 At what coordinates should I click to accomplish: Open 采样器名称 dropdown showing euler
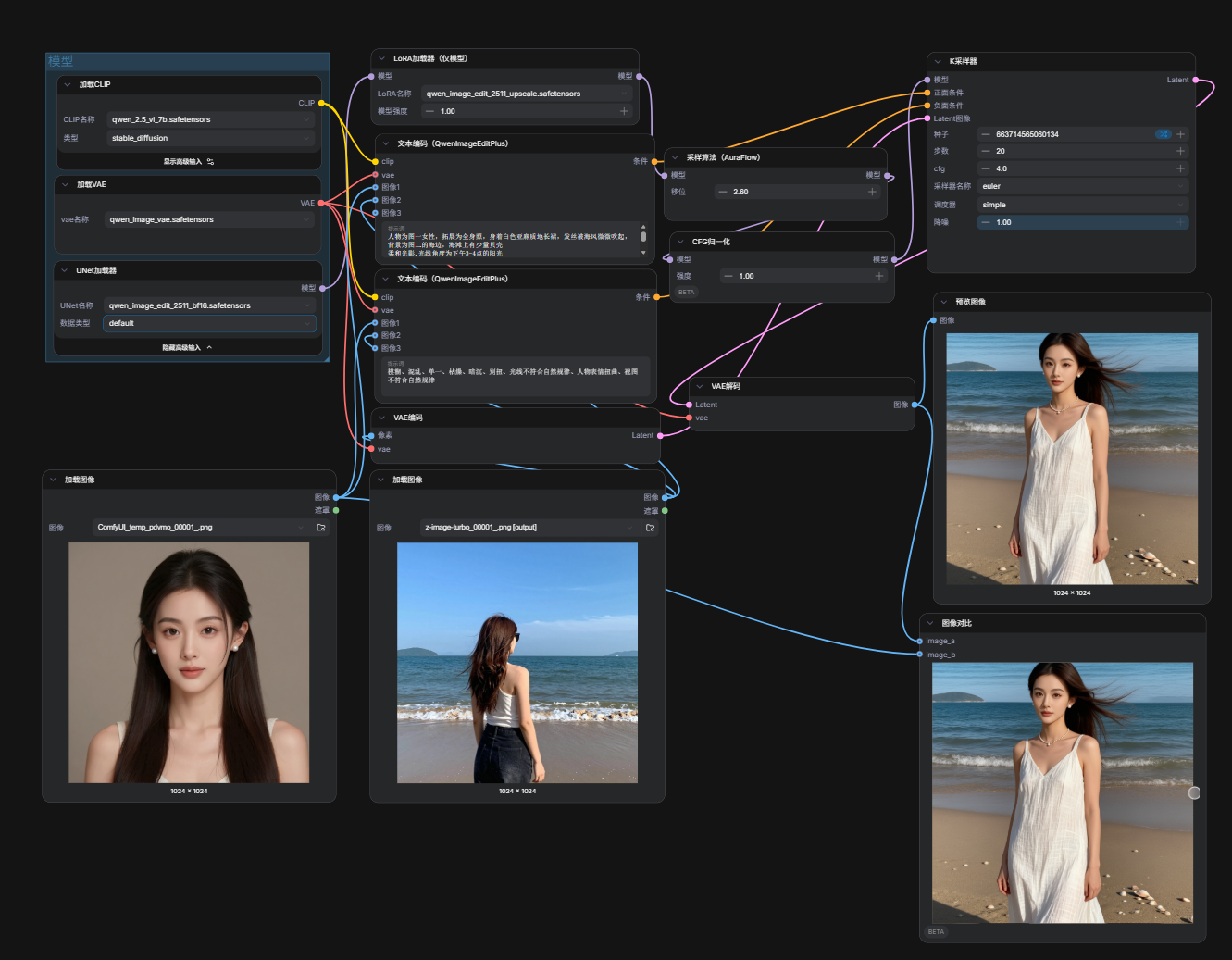1083,186
